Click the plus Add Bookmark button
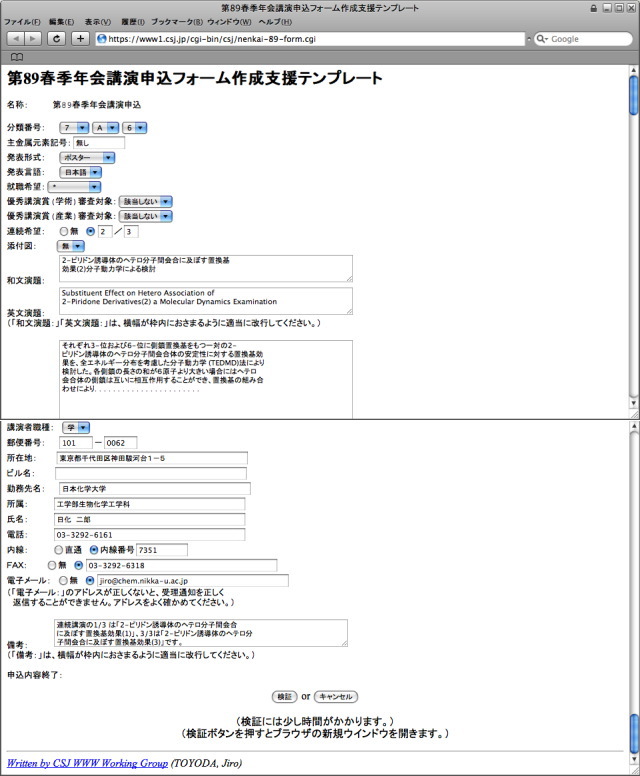 pos(80,39)
